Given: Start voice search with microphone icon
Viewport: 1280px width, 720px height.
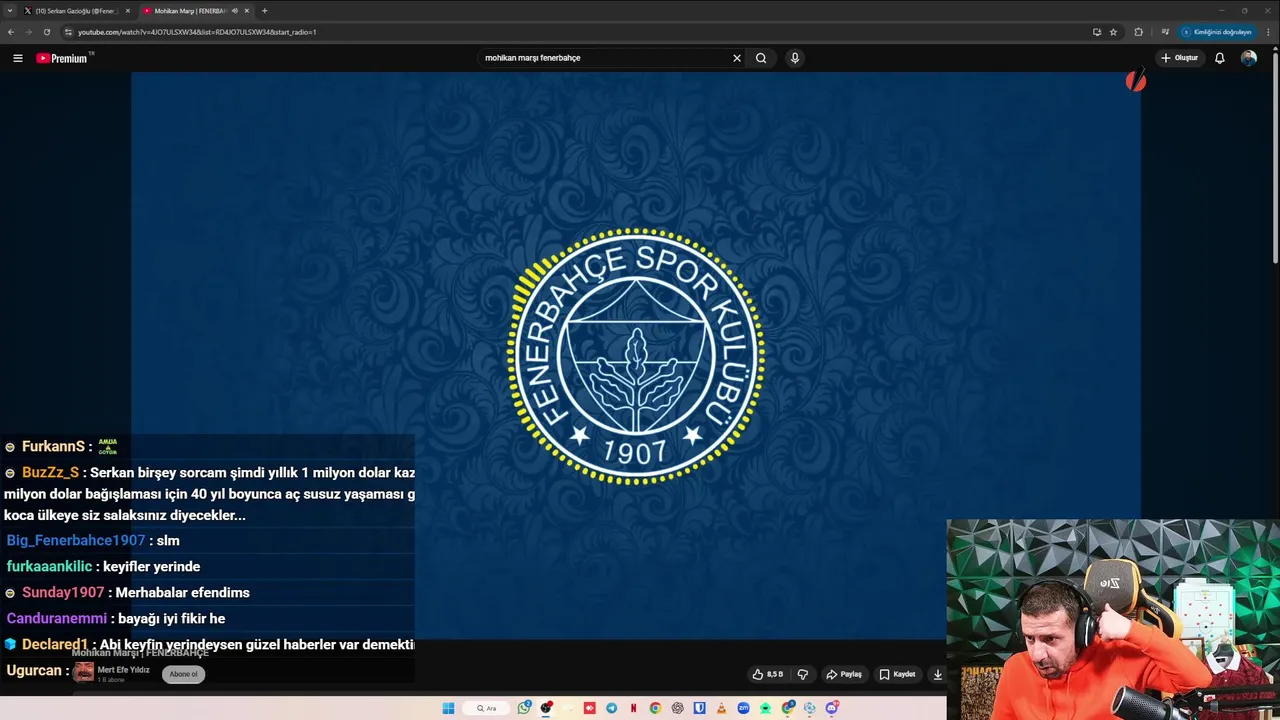Looking at the screenshot, I should pos(795,58).
